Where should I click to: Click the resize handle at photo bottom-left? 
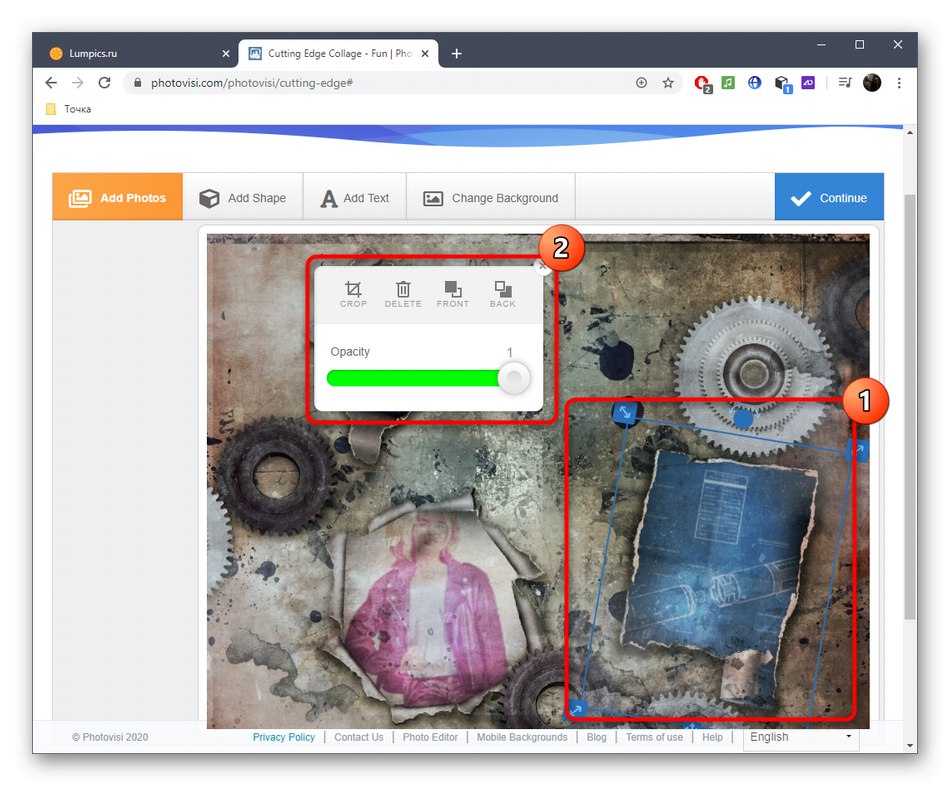click(x=577, y=708)
